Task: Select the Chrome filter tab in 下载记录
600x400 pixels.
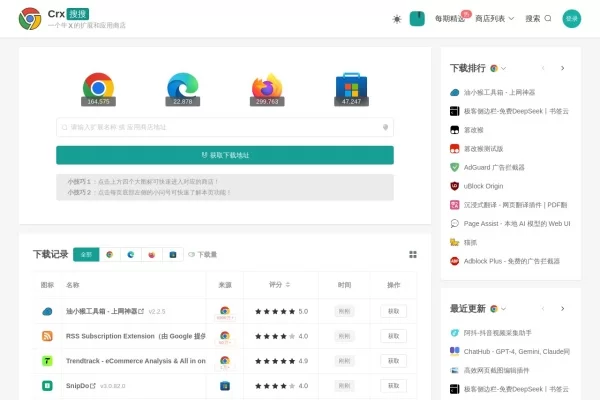Action: tap(109, 255)
